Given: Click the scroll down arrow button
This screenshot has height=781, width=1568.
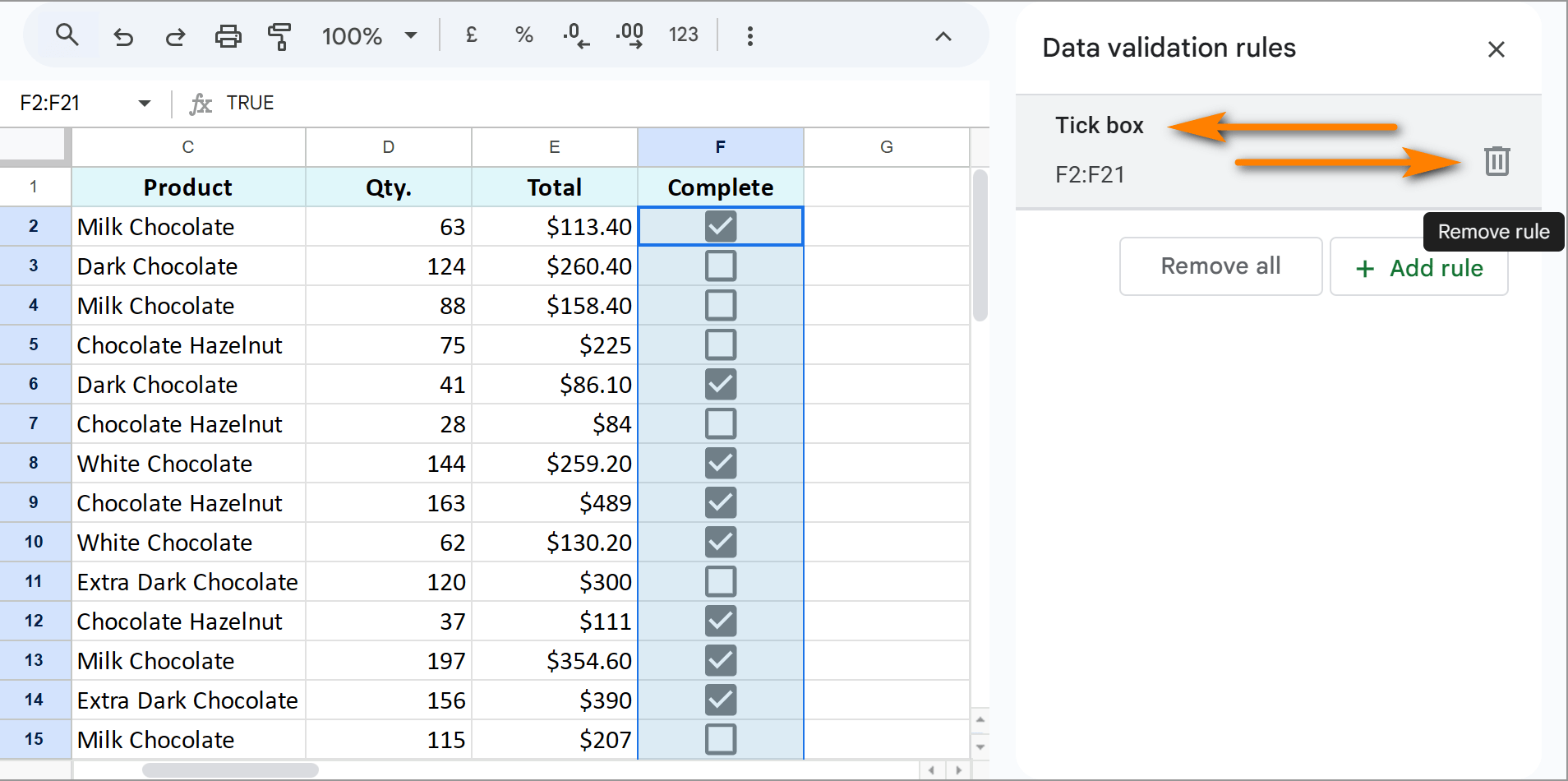Looking at the screenshot, I should pos(980,746).
